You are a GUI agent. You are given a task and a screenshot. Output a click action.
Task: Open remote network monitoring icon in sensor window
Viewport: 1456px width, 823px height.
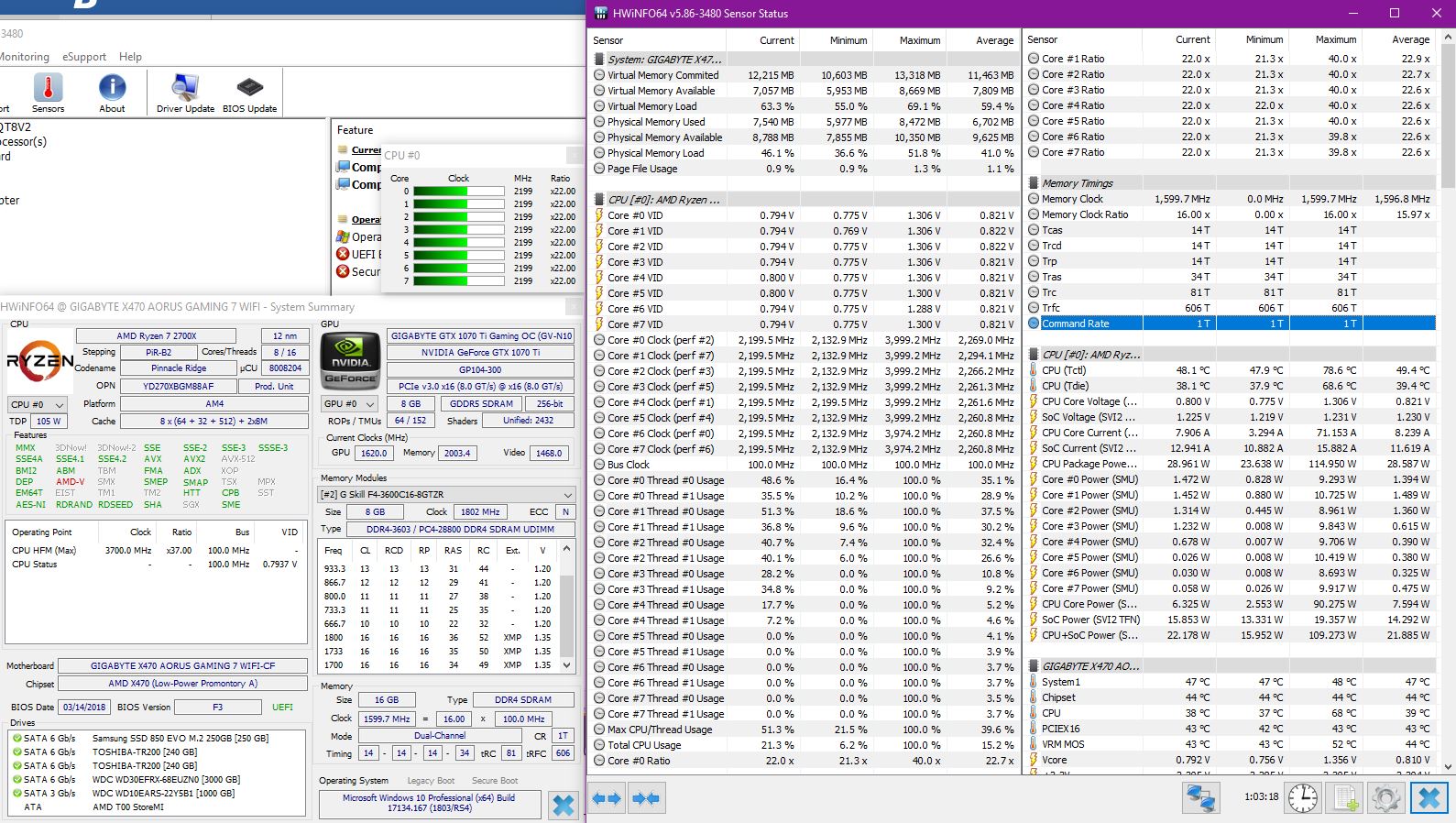click(x=1199, y=798)
